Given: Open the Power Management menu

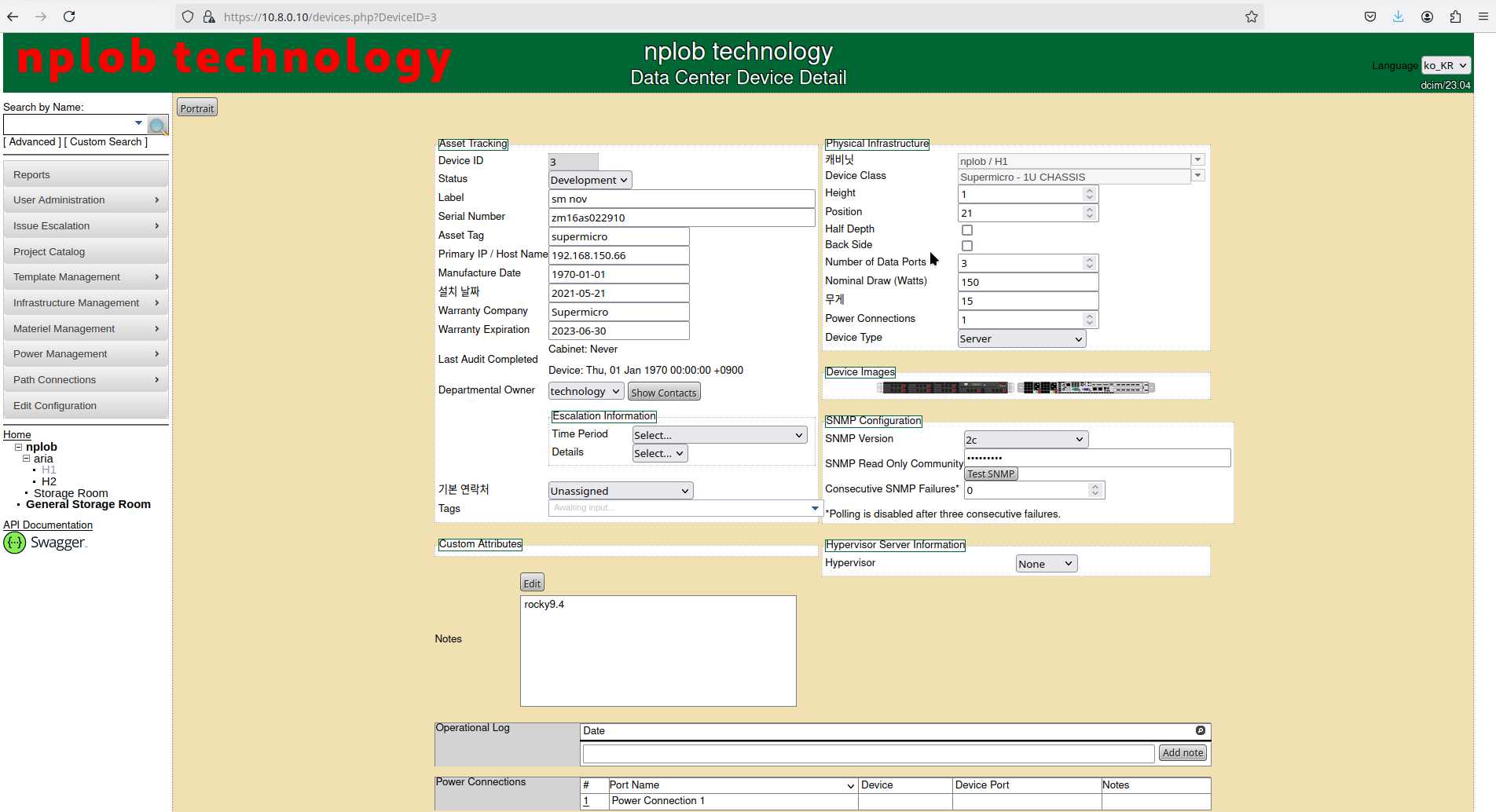Looking at the screenshot, I should click(86, 354).
